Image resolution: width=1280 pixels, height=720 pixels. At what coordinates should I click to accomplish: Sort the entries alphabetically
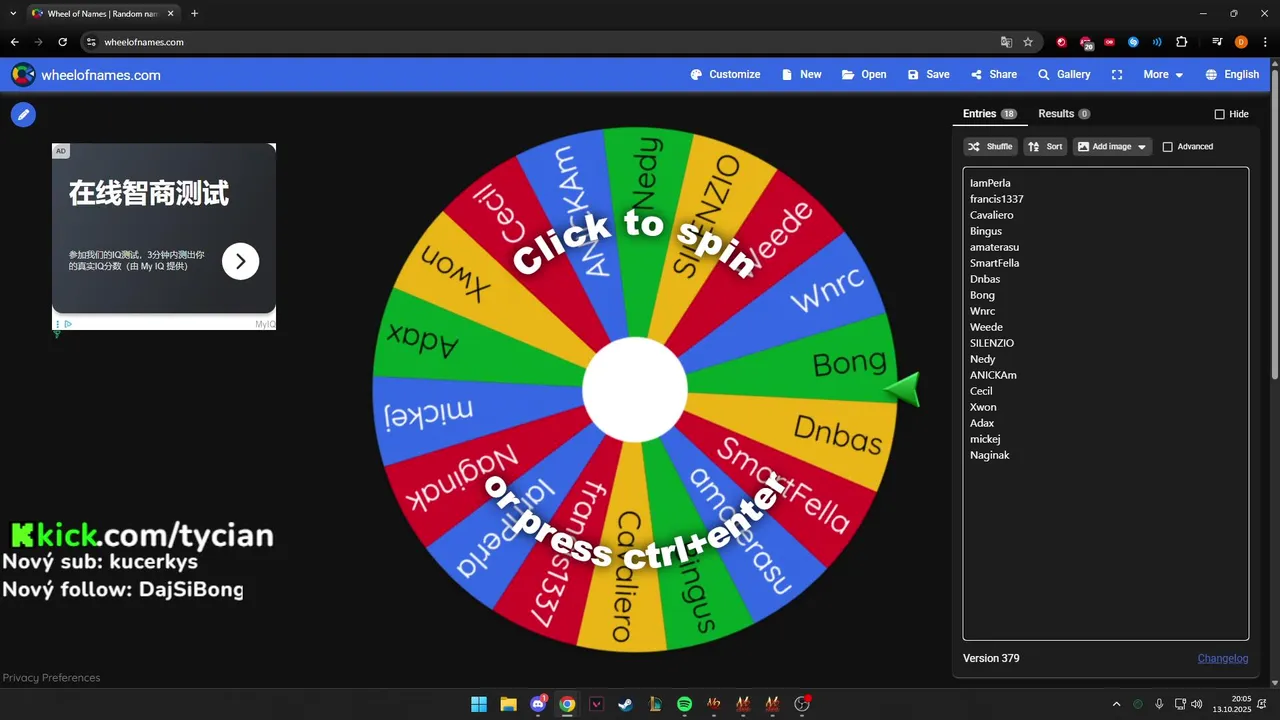coord(1045,147)
